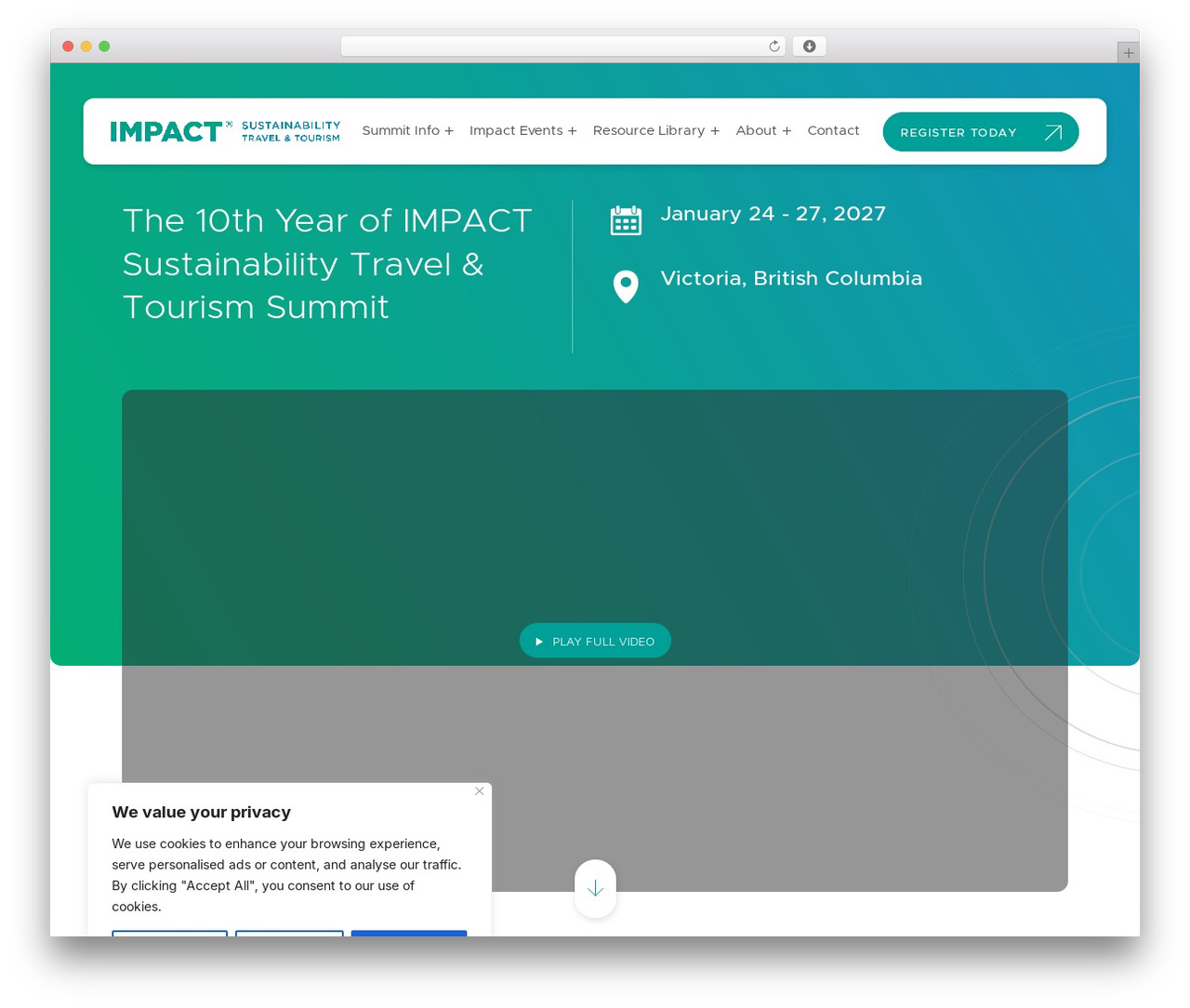The height and width of the screenshot is (1008, 1190).
Task: Go to the Contact page
Action: pos(833,131)
